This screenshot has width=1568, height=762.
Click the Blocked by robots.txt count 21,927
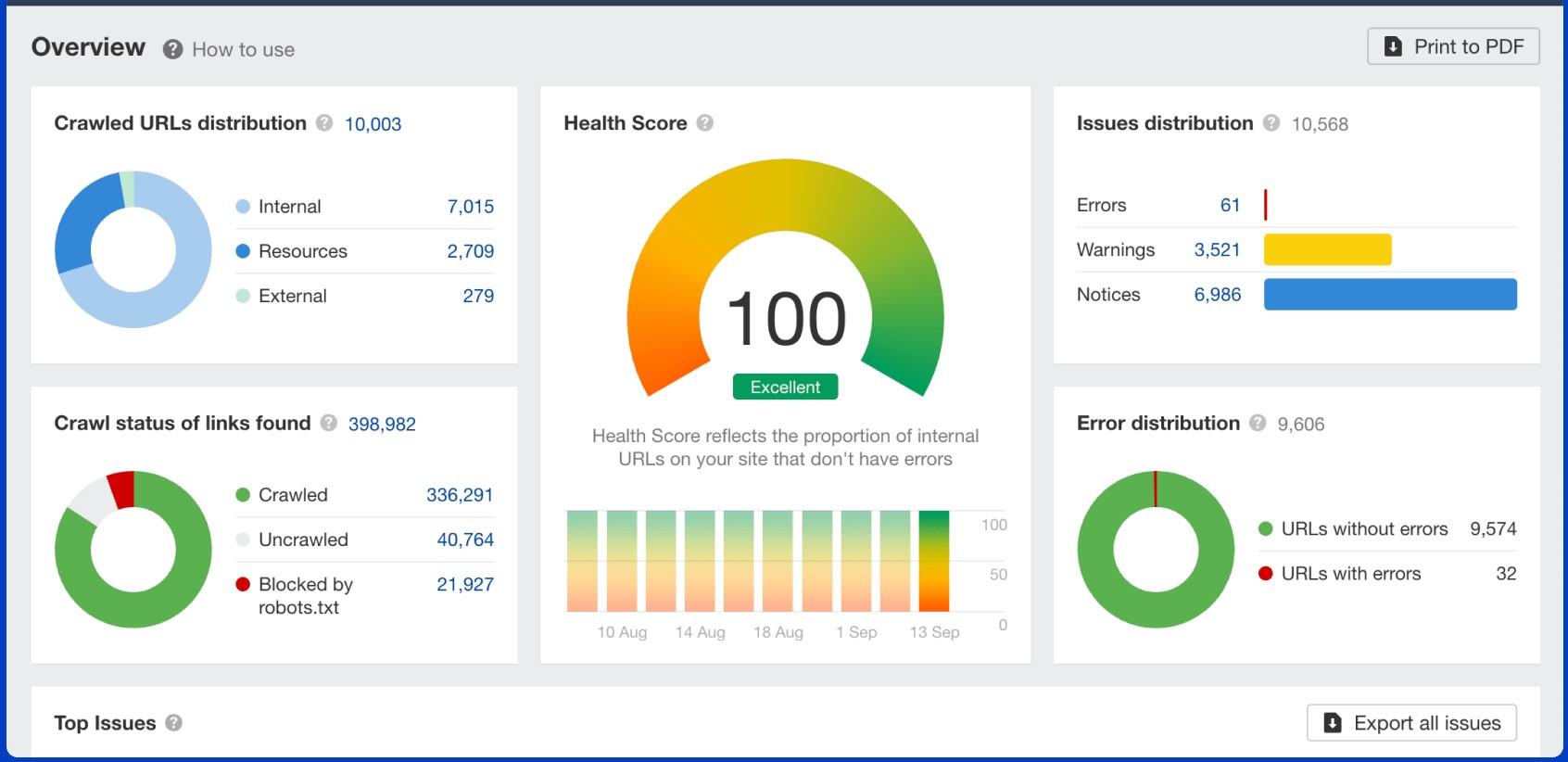(x=464, y=585)
